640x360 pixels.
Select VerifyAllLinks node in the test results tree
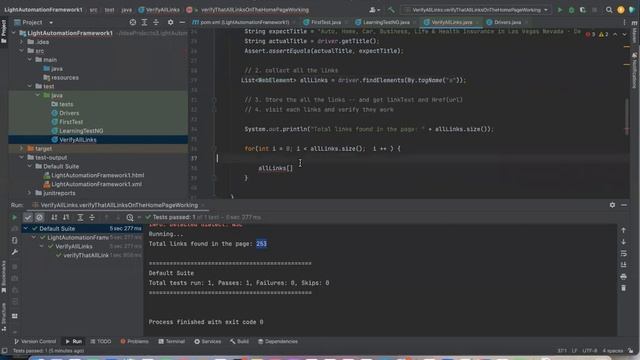click(x=74, y=247)
